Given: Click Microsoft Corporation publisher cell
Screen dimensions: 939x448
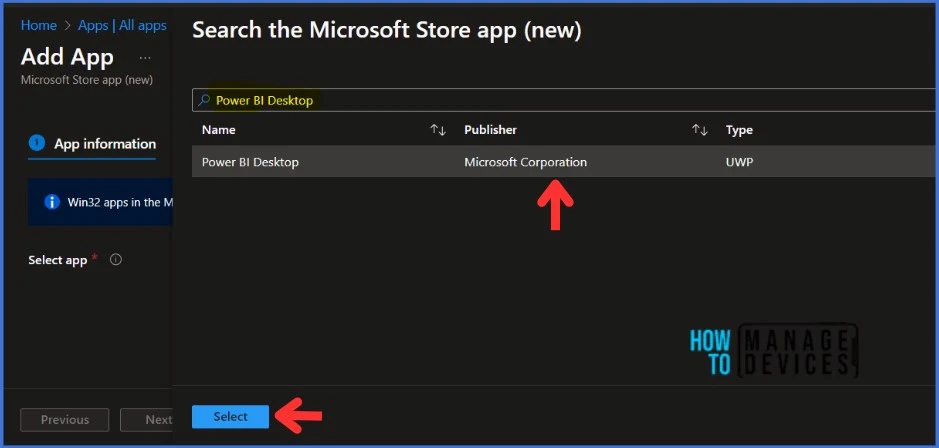Looking at the screenshot, I should coord(525,162).
